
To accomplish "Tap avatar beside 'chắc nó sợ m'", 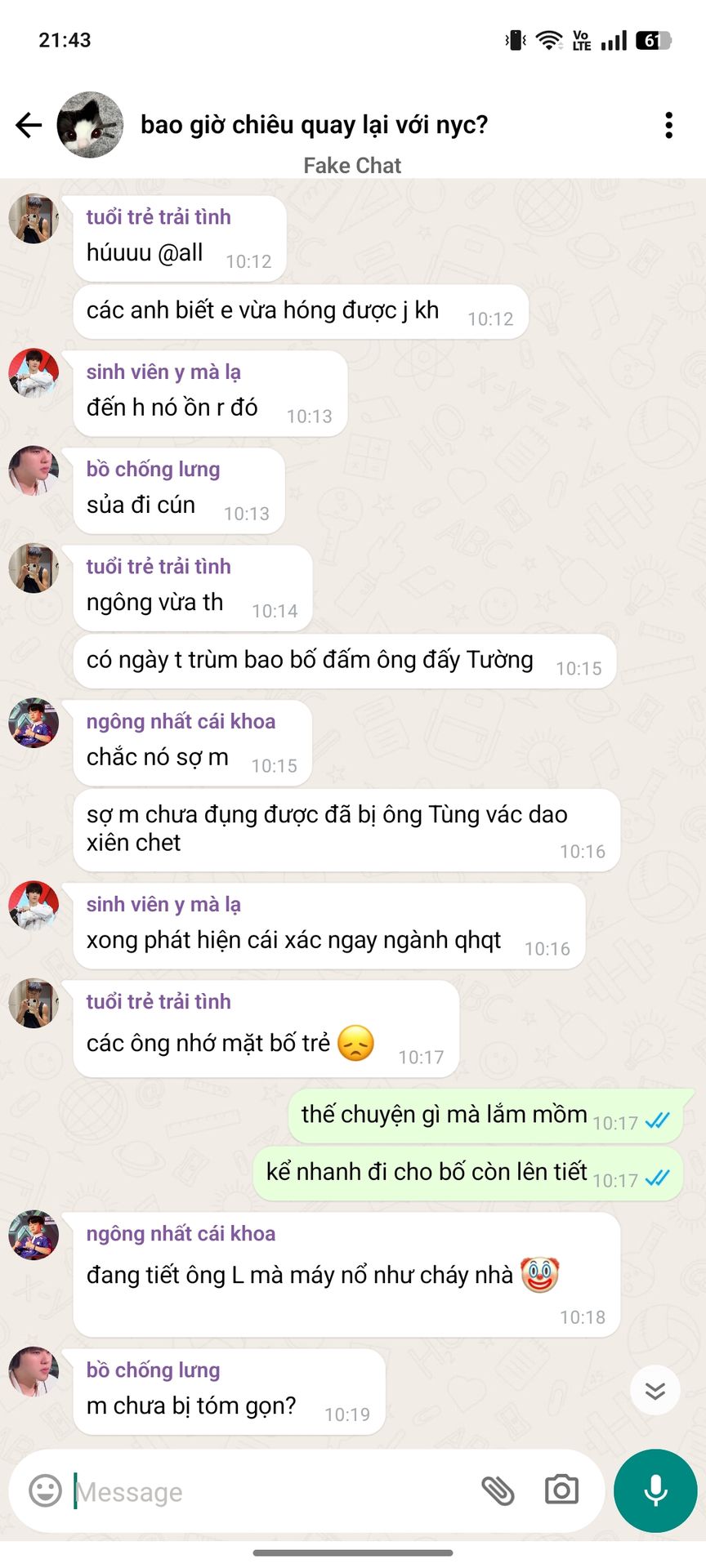I will click(x=34, y=723).
